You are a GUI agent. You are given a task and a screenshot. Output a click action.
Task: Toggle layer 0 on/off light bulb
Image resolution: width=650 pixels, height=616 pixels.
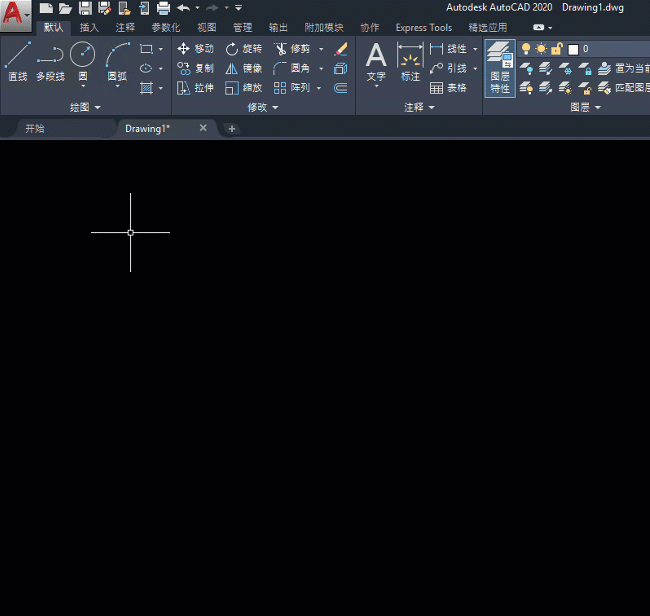point(526,49)
